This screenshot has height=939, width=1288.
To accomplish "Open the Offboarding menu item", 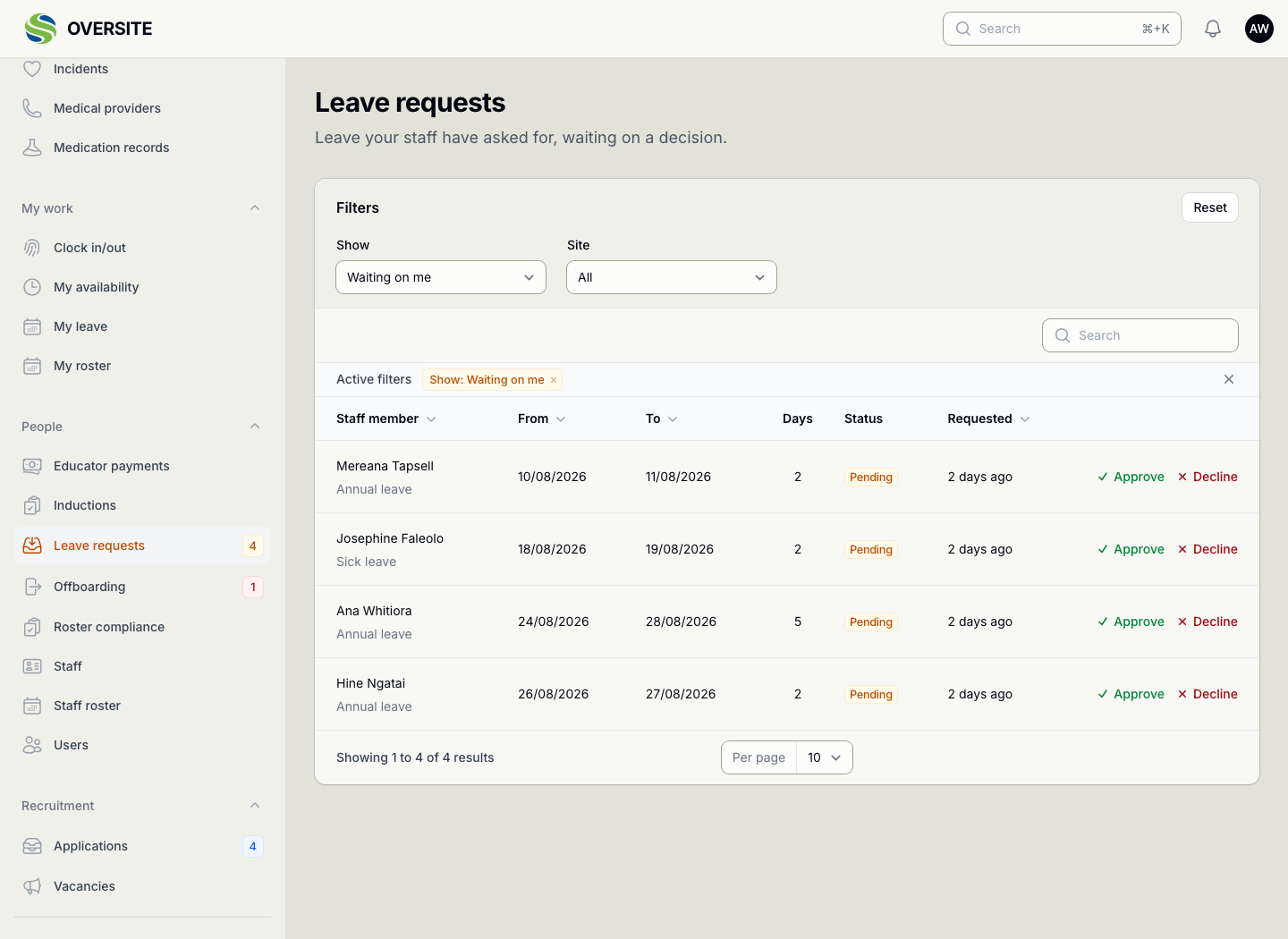I will (142, 587).
